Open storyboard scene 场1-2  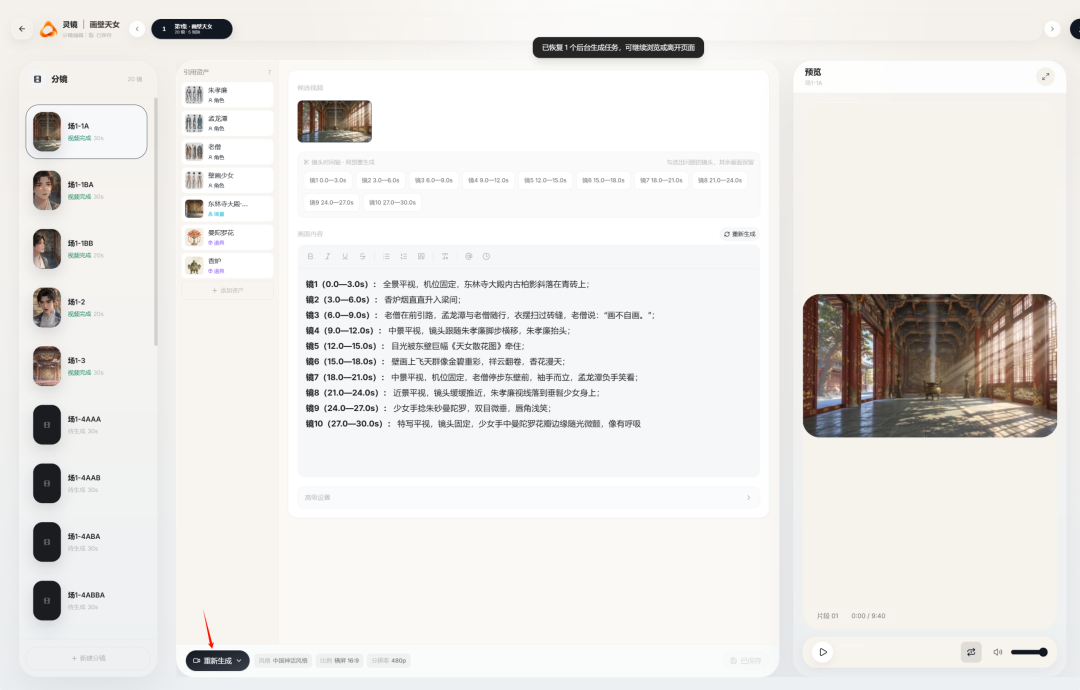click(86, 307)
